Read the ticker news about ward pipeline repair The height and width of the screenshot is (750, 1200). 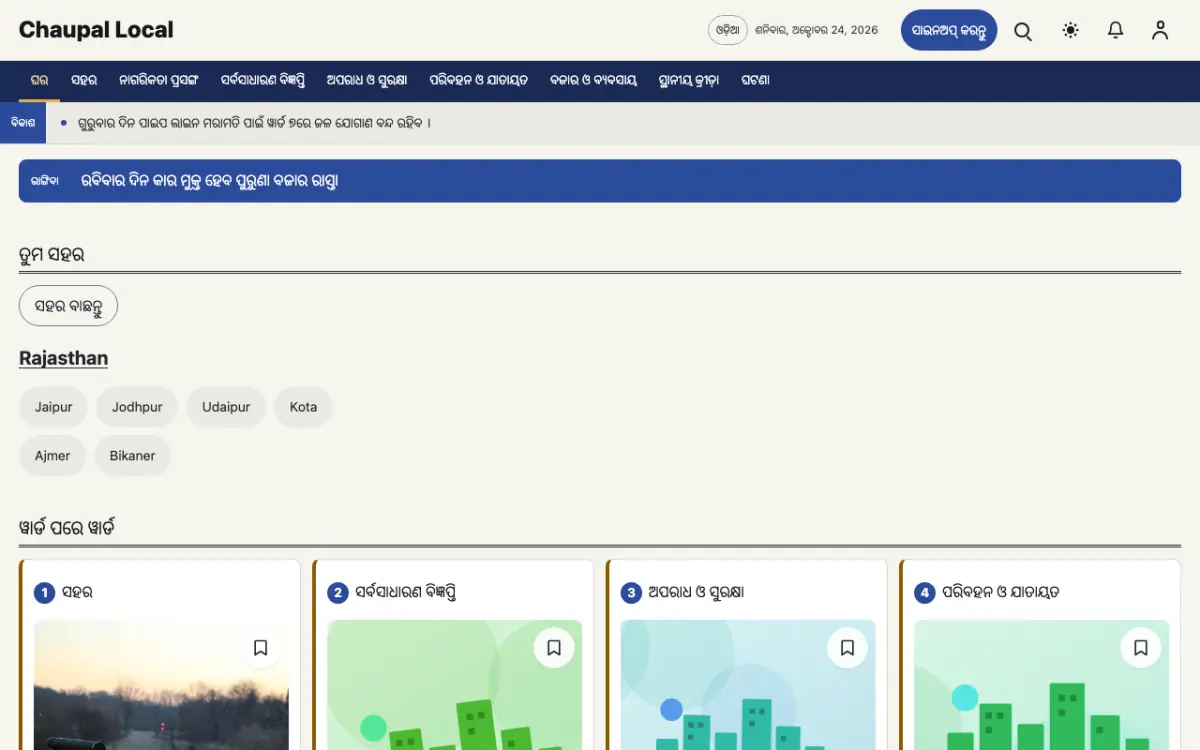click(x=254, y=123)
